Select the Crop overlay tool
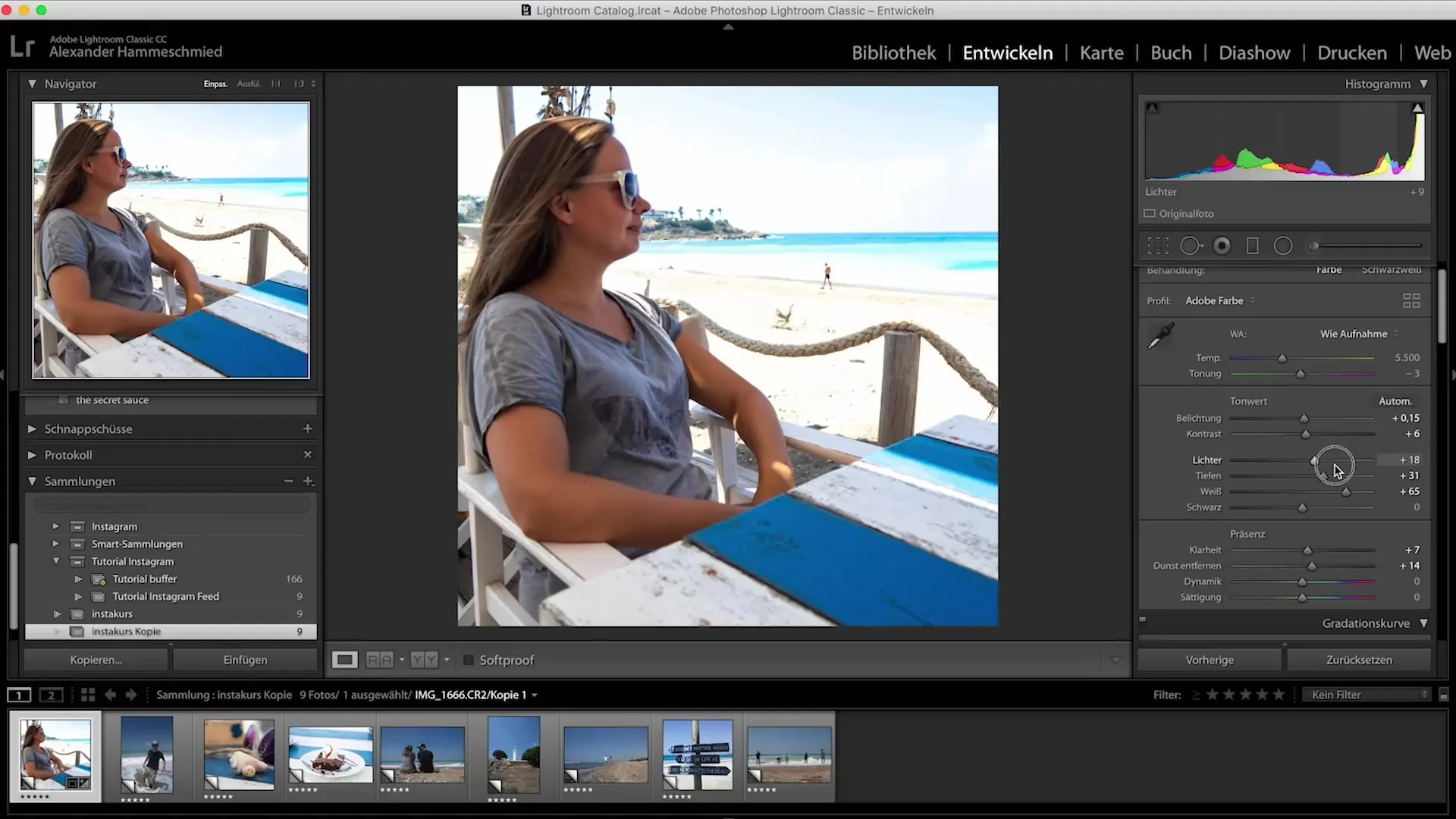The height and width of the screenshot is (819, 1456). (x=1158, y=246)
